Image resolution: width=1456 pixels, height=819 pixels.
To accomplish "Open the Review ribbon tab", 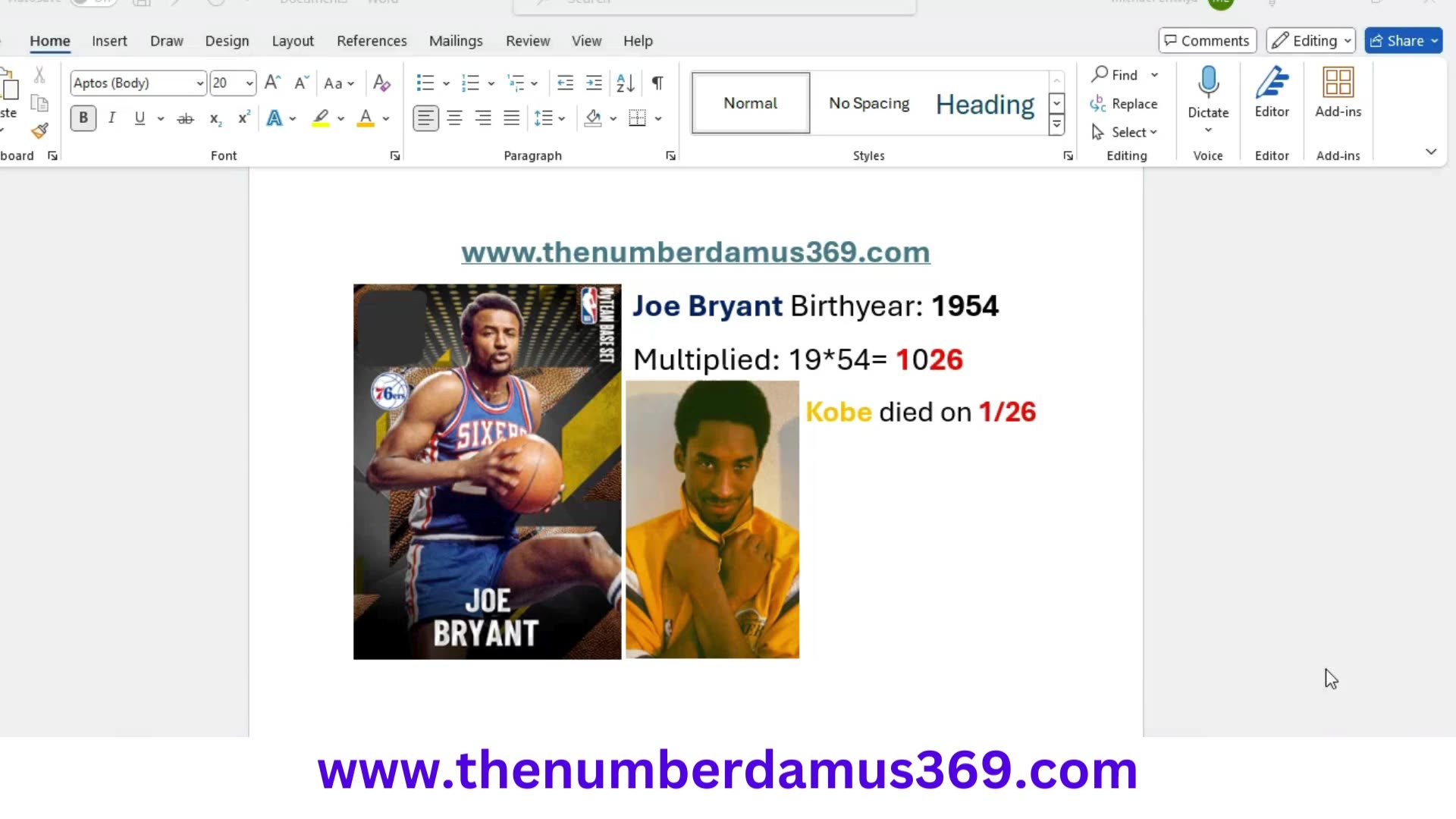I will point(528,41).
